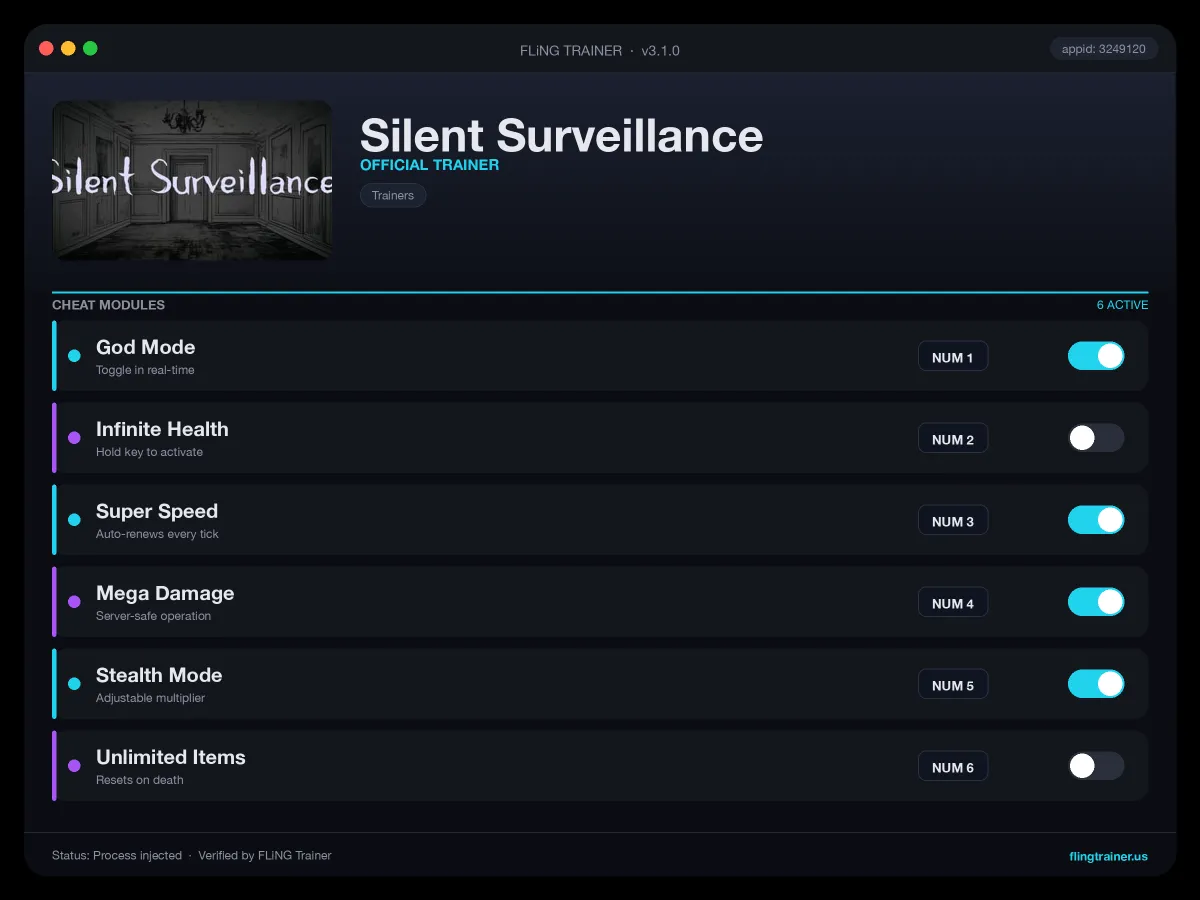Click the 'Auto-renews every tick' description
Image resolution: width=1200 pixels, height=900 pixels.
(157, 534)
